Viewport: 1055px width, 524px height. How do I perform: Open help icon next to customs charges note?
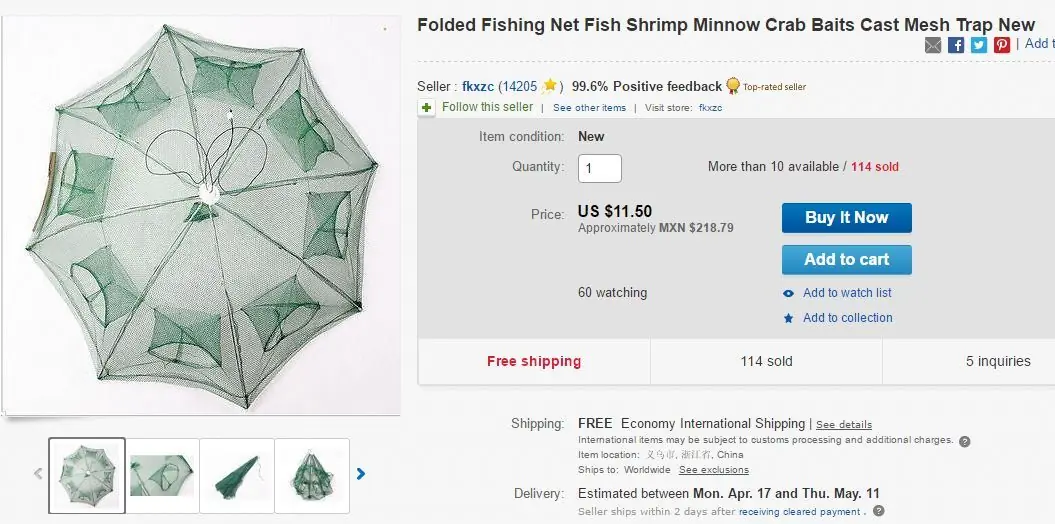(x=964, y=441)
